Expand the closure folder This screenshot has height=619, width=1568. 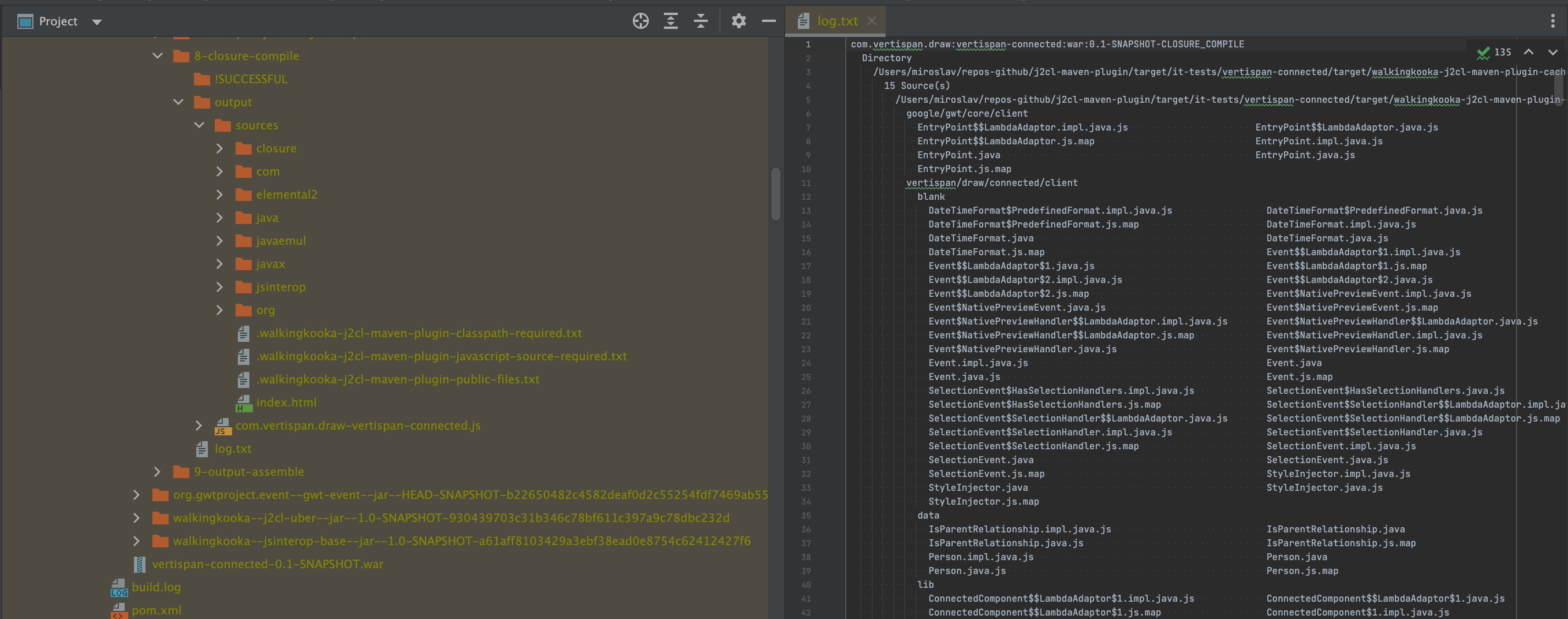(220, 148)
